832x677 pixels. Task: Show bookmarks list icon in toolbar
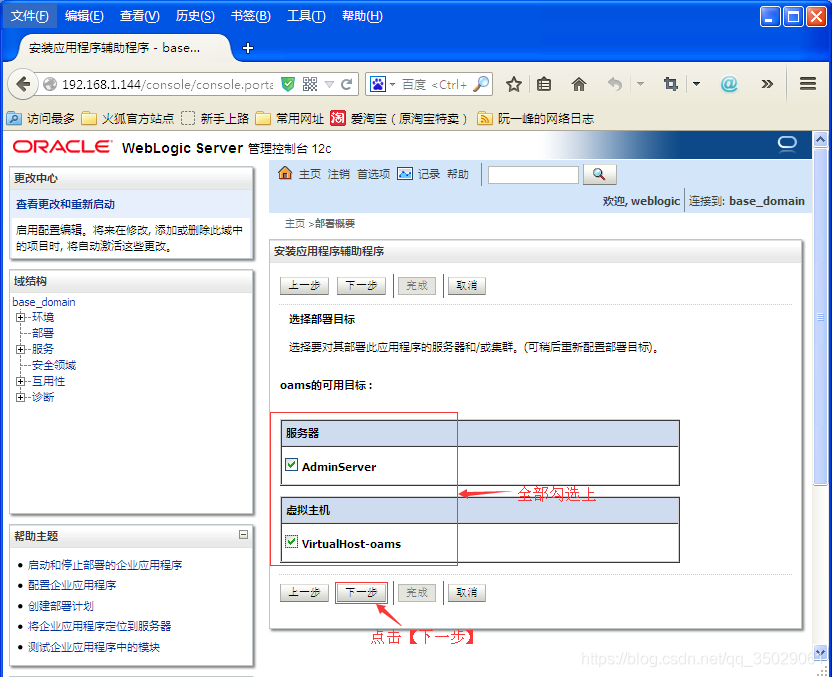click(544, 84)
